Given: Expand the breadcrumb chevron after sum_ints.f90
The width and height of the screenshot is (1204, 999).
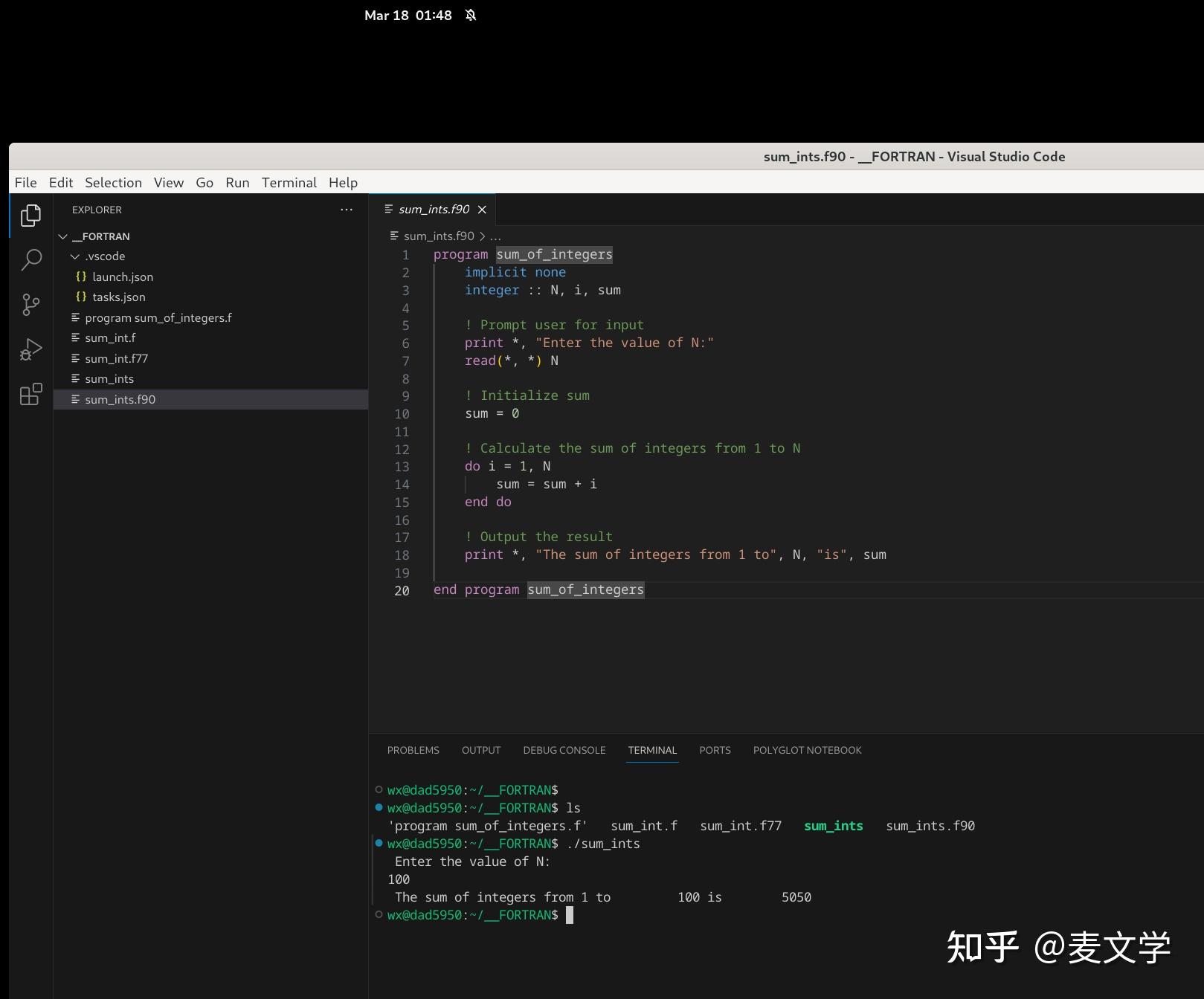Looking at the screenshot, I should pos(483,236).
